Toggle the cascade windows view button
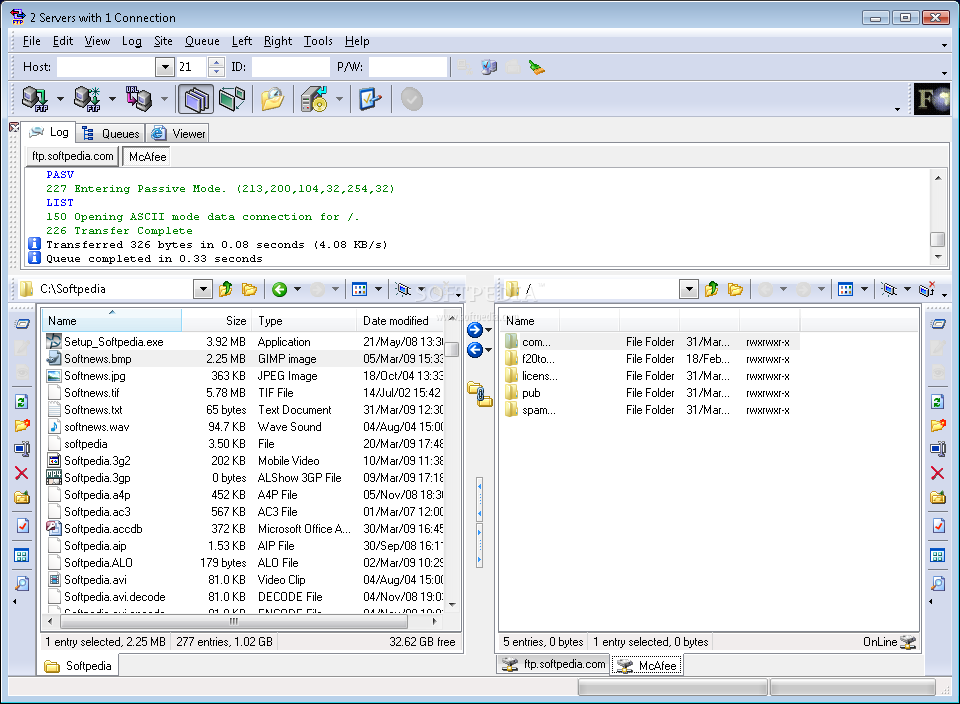960x704 pixels. 196,99
